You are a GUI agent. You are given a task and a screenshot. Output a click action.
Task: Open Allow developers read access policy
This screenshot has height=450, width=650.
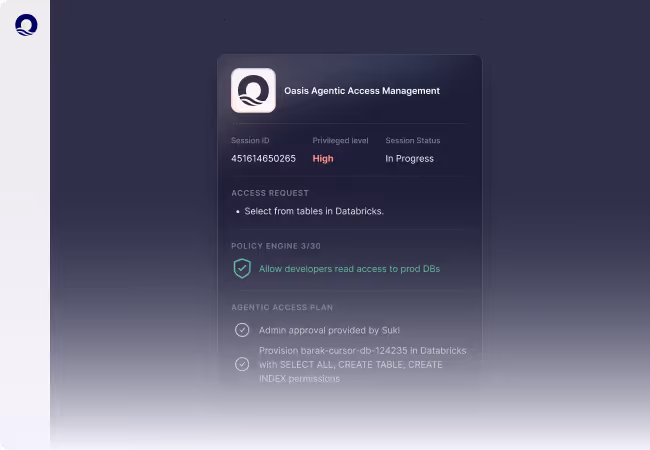coord(349,269)
